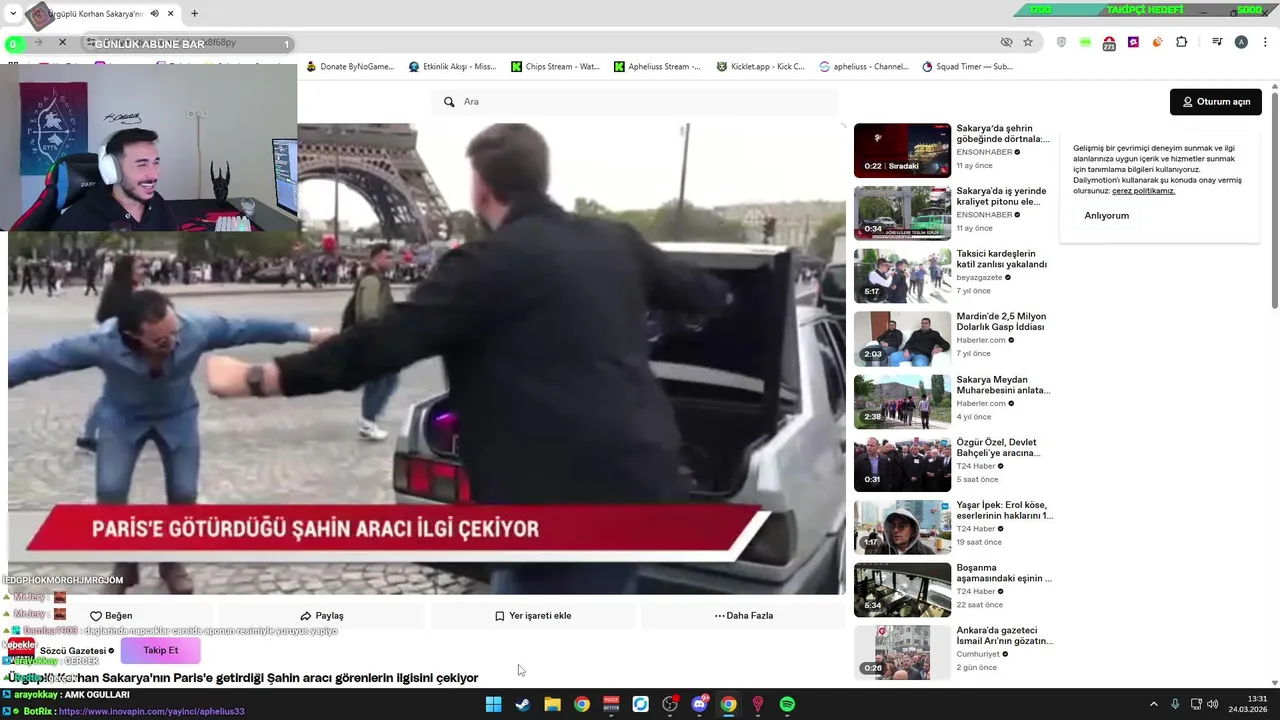Click the Taksici kardeşlerin katil zanlısı title
Viewport: 1280px width, 720px height.
click(x=1002, y=259)
